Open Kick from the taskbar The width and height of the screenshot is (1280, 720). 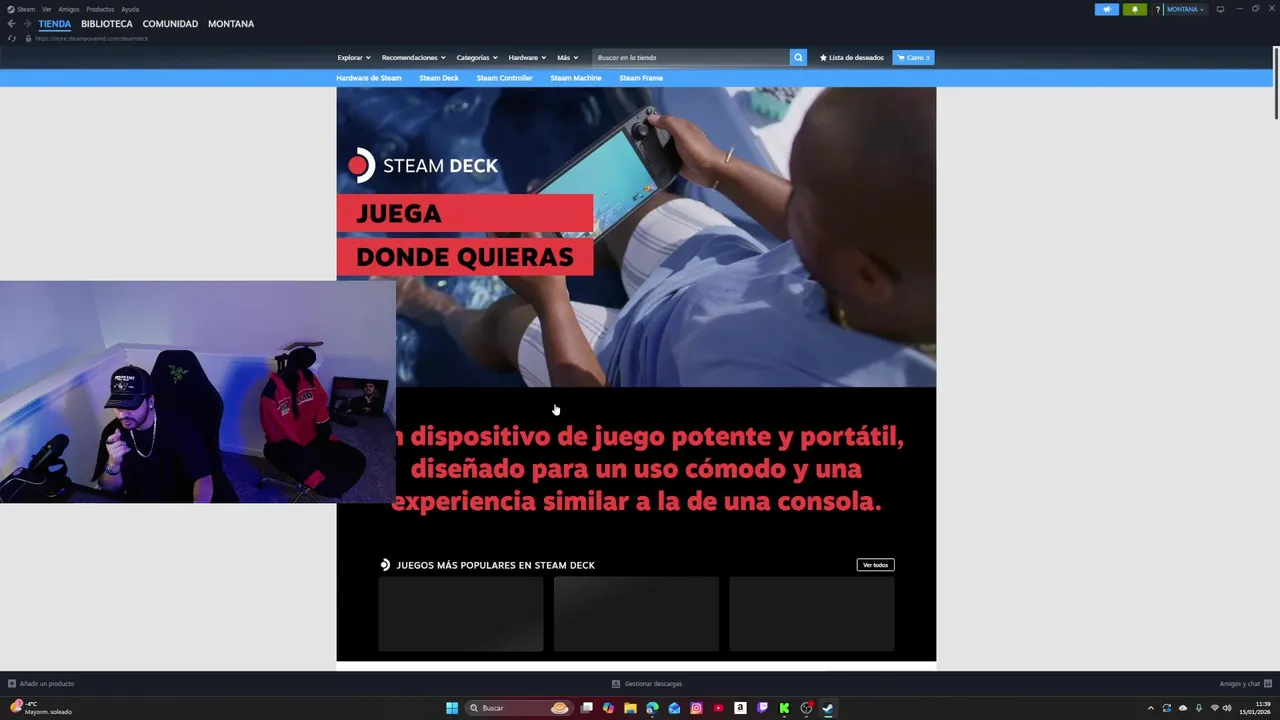pyautogui.click(x=784, y=708)
